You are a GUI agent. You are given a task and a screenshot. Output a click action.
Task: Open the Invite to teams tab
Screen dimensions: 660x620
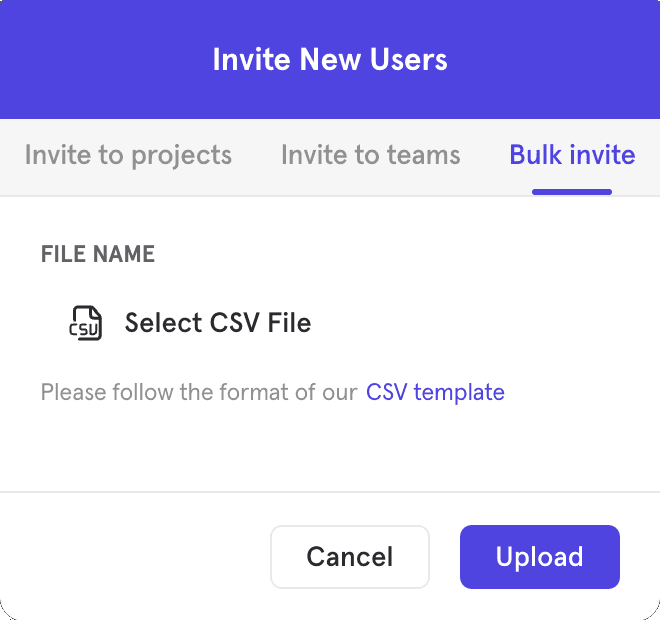click(x=371, y=155)
